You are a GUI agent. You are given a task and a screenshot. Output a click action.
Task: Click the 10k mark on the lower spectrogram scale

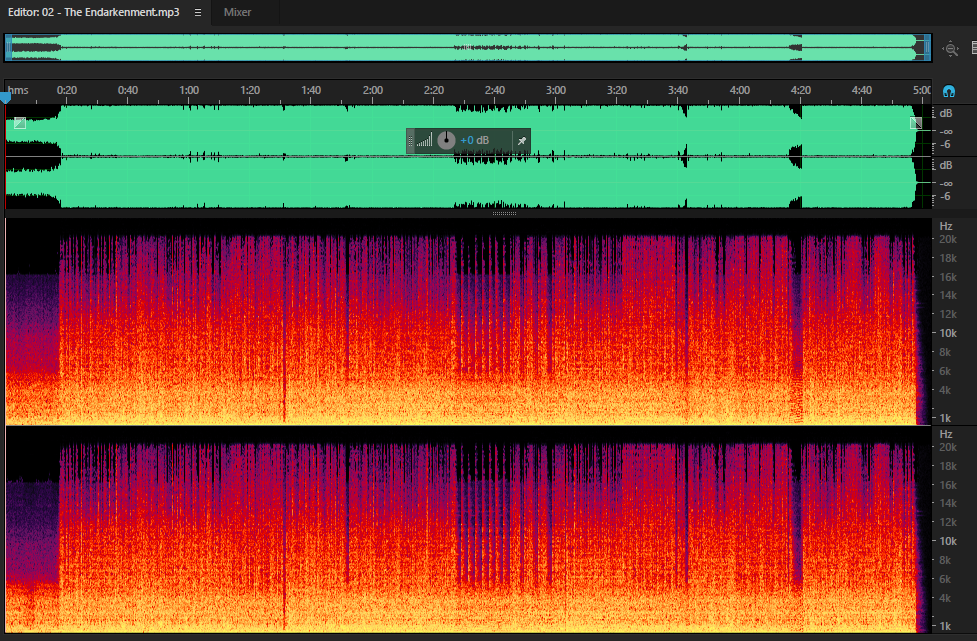948,541
